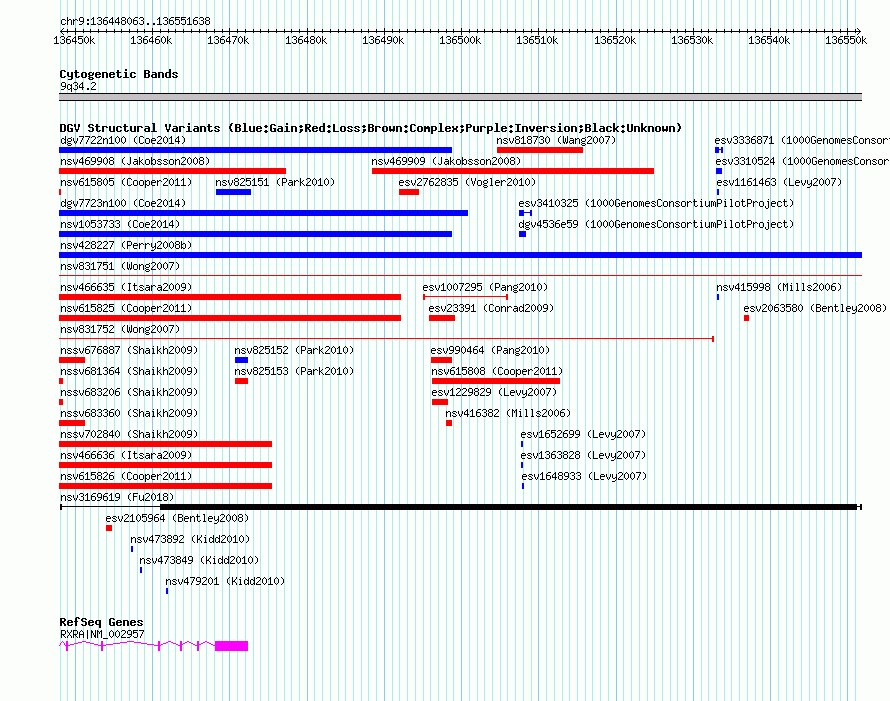The width and height of the screenshot is (890, 701).
Task: Select nssv702840 (Shaikh2009) label
Action: point(129,434)
